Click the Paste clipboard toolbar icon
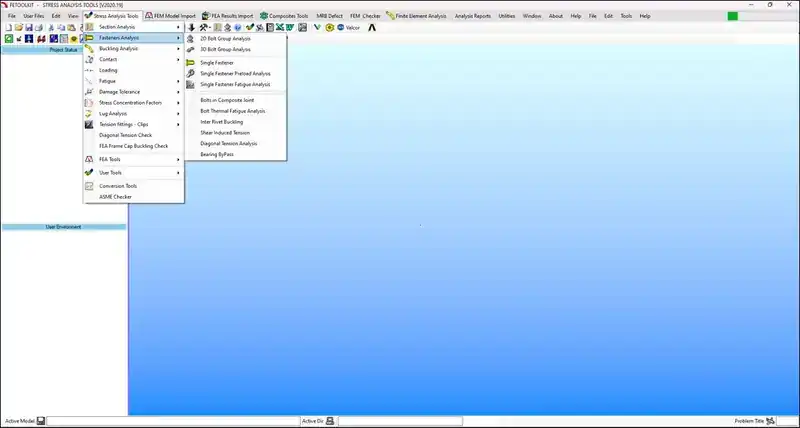800x428 pixels. (x=71, y=28)
